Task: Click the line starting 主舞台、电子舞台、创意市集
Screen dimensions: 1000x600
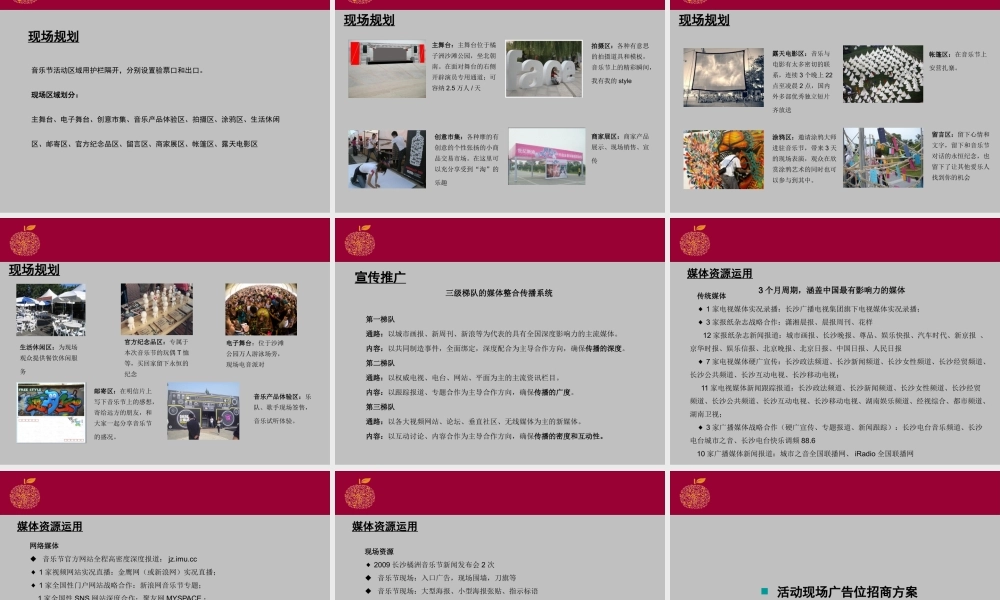Action: click(156, 120)
